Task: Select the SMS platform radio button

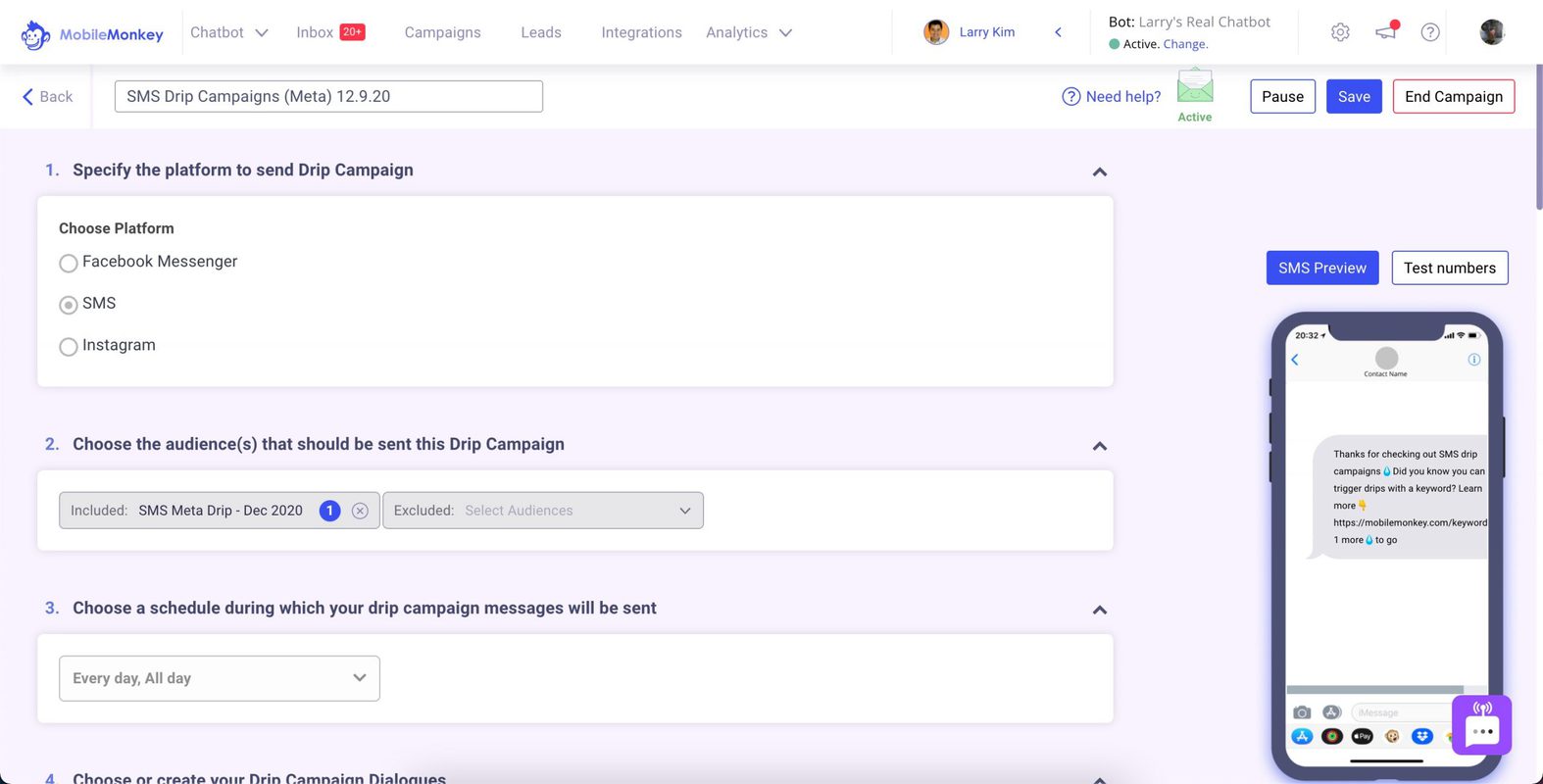Action: pyautogui.click(x=69, y=305)
